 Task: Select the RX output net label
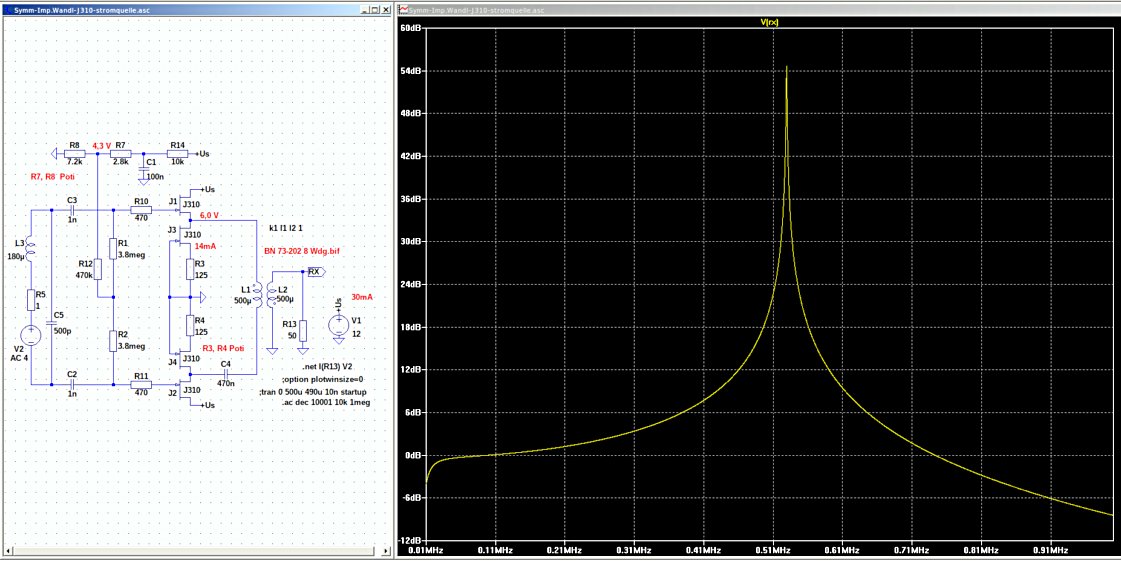pyautogui.click(x=313, y=271)
